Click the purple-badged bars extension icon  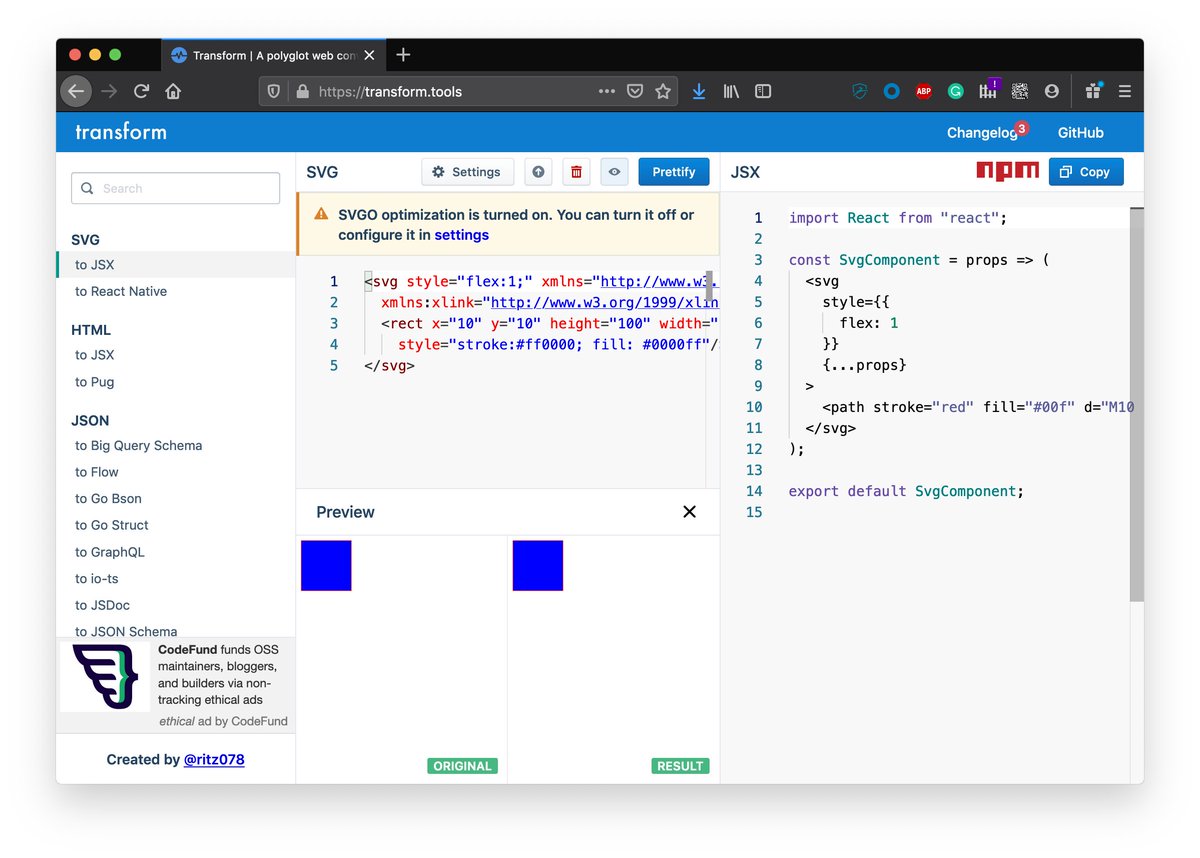988,89
